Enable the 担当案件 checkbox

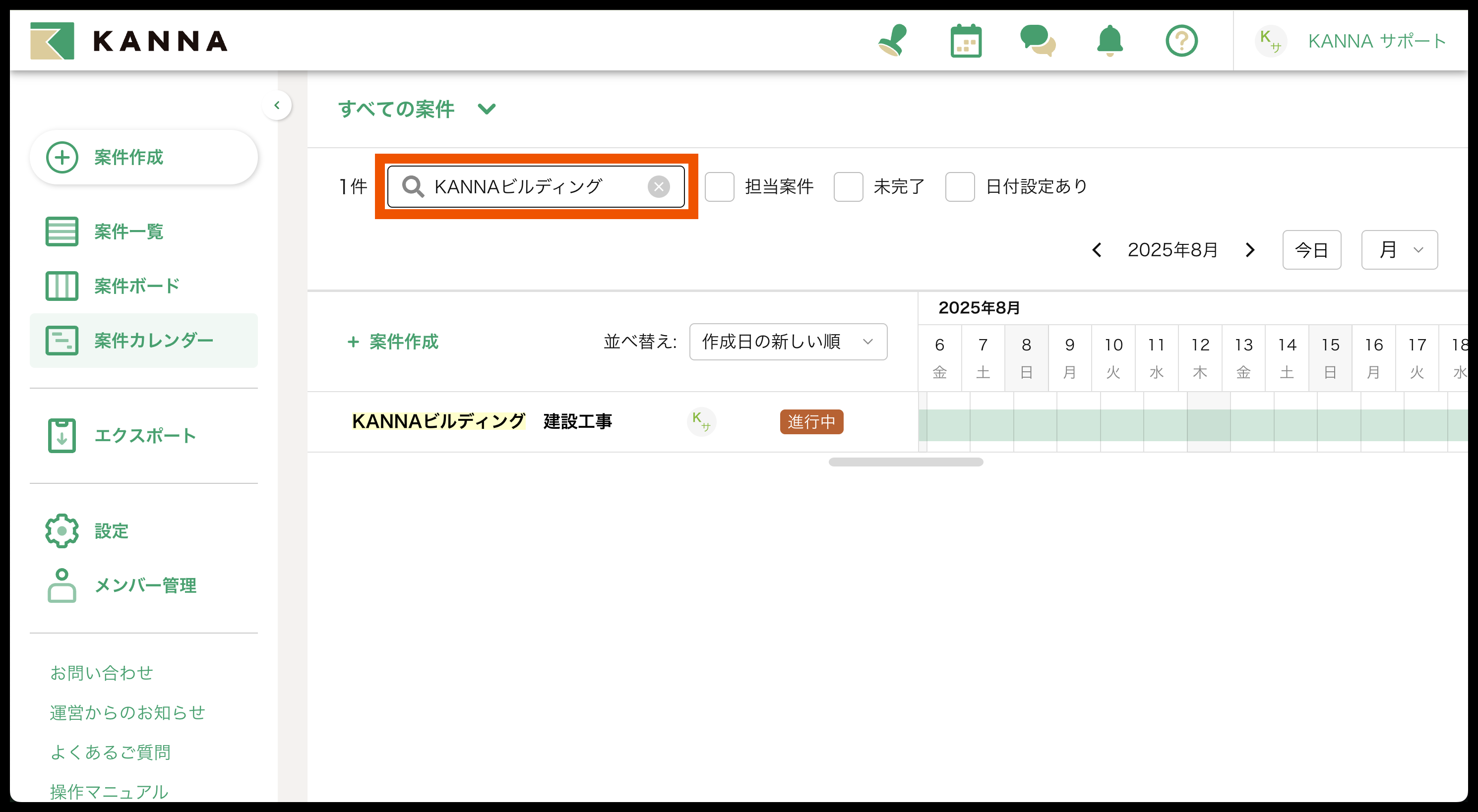coord(720,186)
